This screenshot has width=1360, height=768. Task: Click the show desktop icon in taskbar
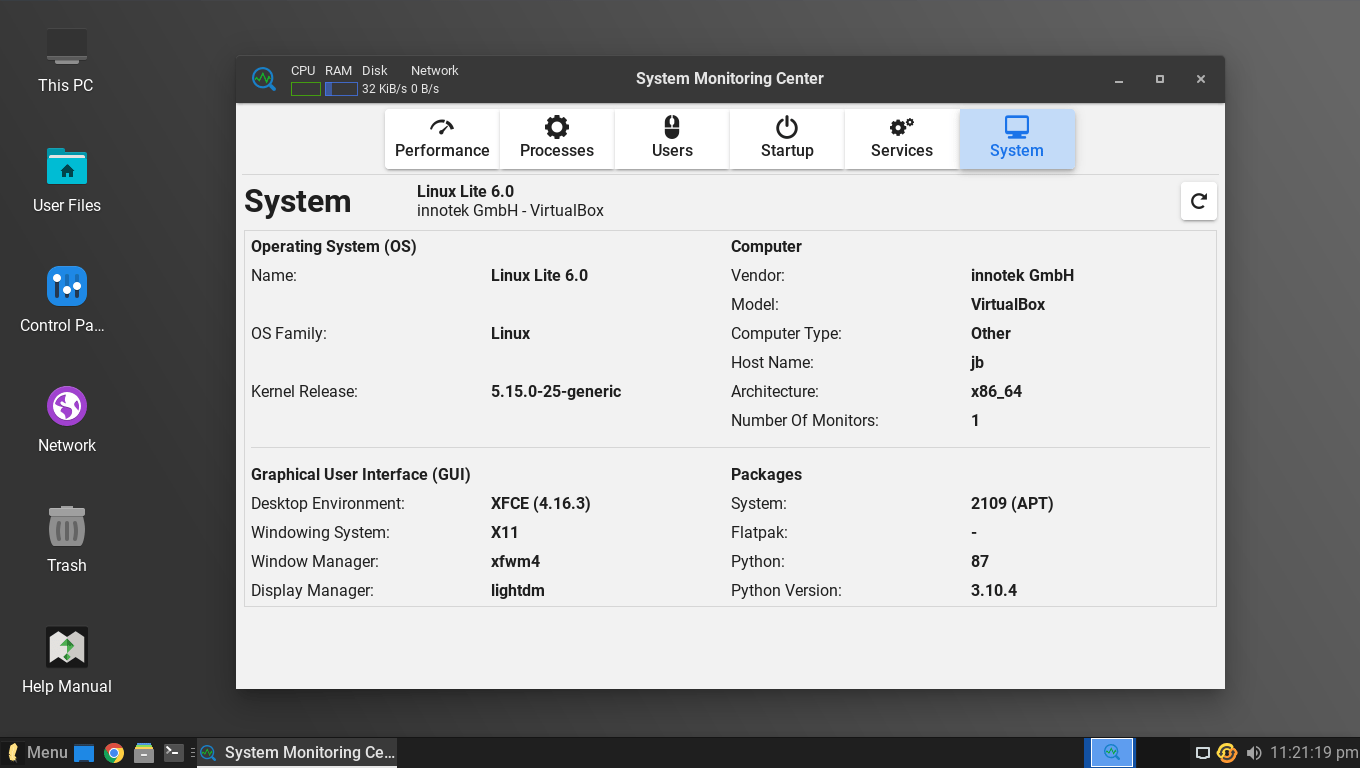click(x=84, y=753)
